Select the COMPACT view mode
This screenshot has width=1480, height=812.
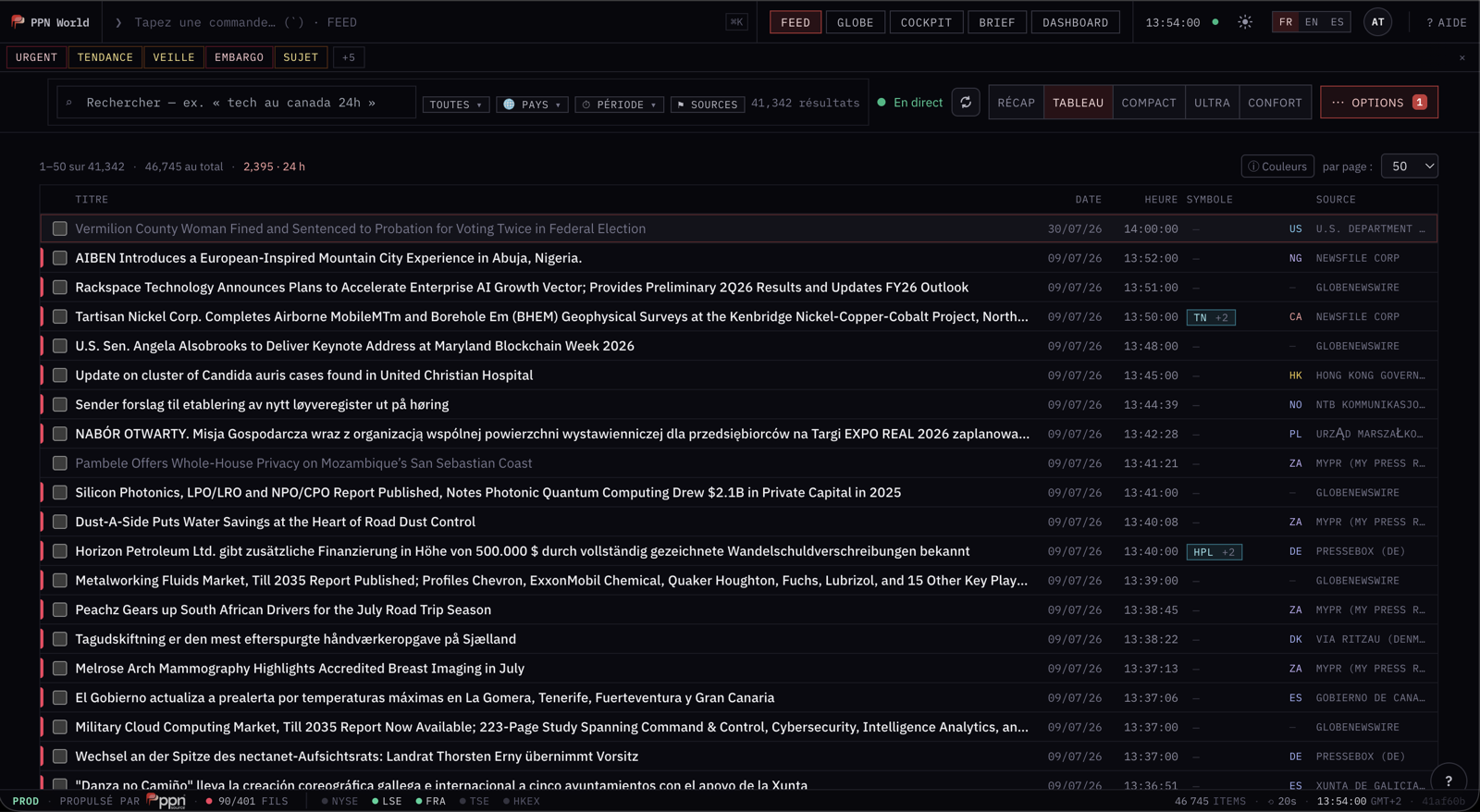[1149, 103]
